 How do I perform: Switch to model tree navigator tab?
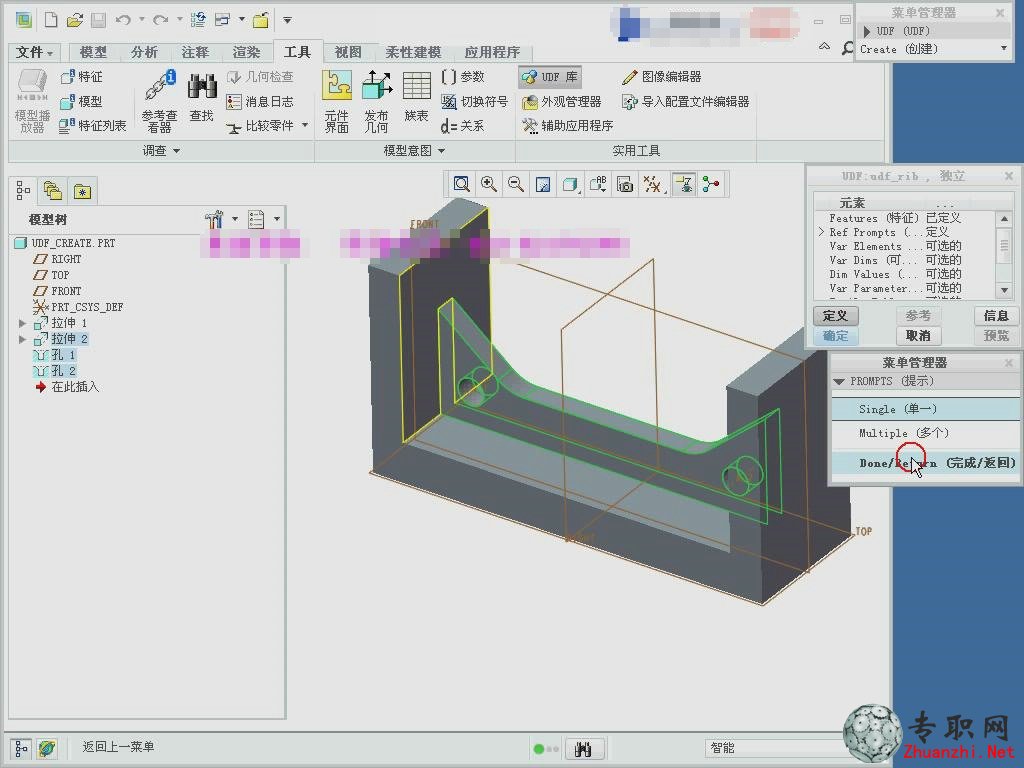click(x=24, y=190)
